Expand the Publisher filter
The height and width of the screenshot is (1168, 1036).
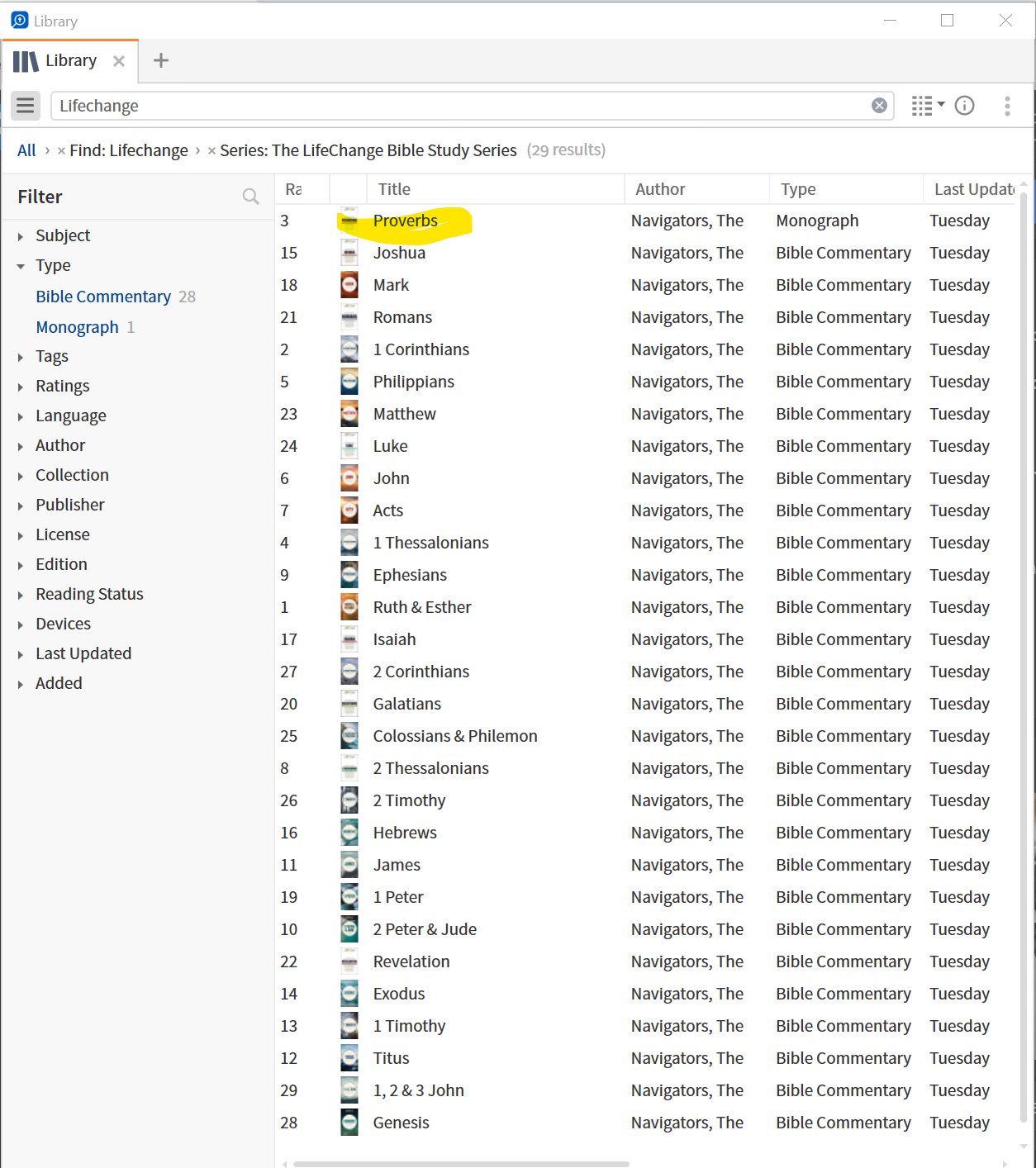click(x=21, y=506)
